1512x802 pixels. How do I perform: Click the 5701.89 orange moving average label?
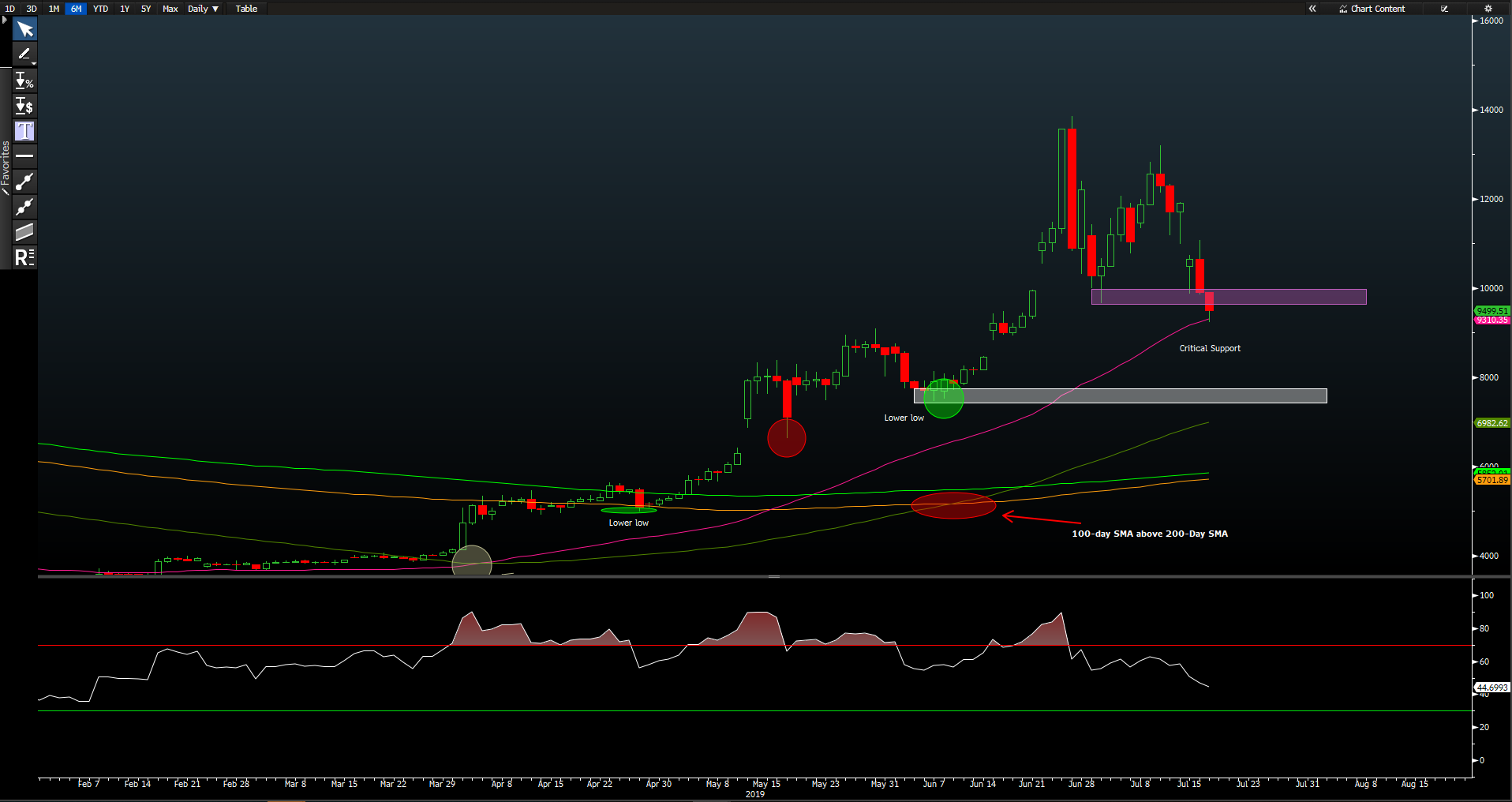pos(1492,480)
